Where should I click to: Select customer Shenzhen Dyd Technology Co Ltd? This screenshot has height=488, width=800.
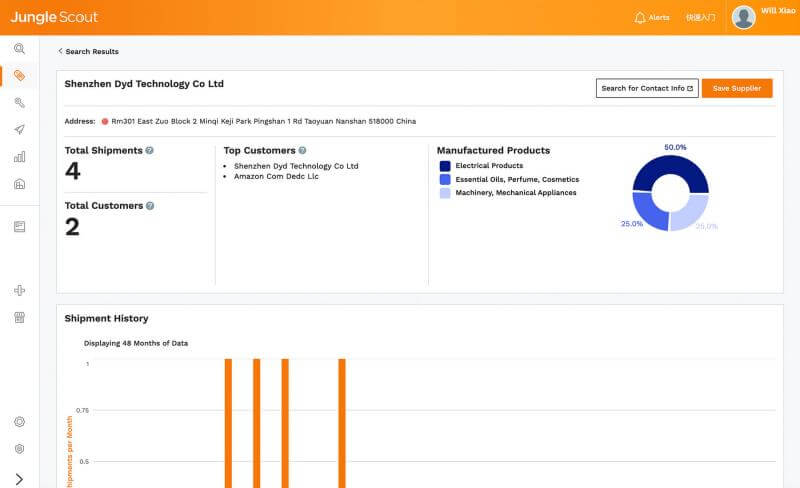coord(296,166)
